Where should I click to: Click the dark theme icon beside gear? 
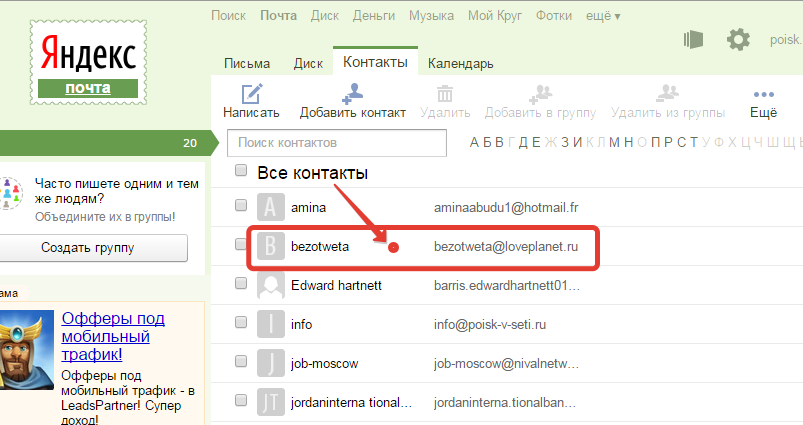(x=693, y=39)
